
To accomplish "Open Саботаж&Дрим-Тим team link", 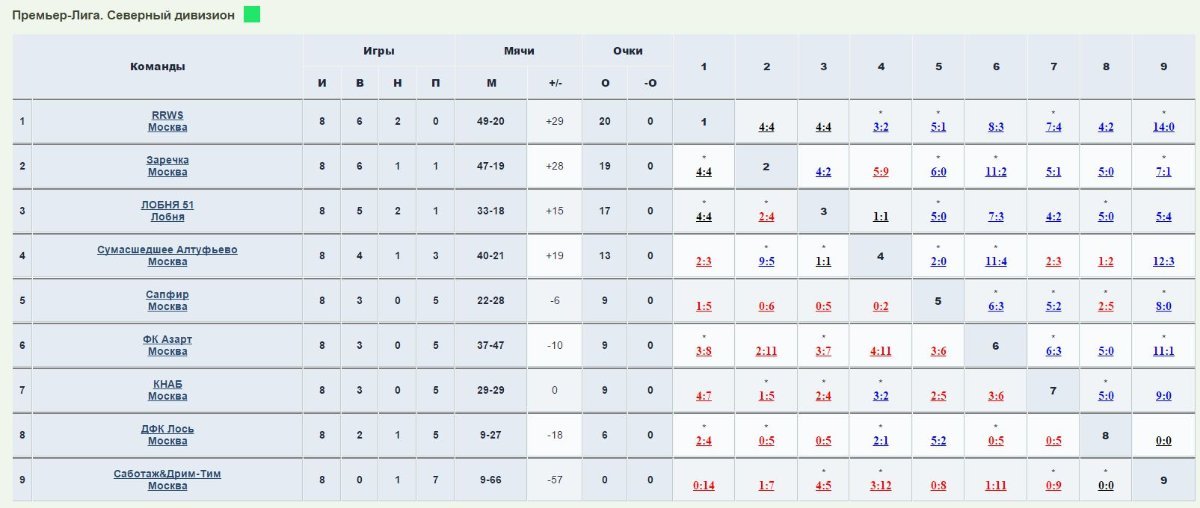I will (x=167, y=479).
